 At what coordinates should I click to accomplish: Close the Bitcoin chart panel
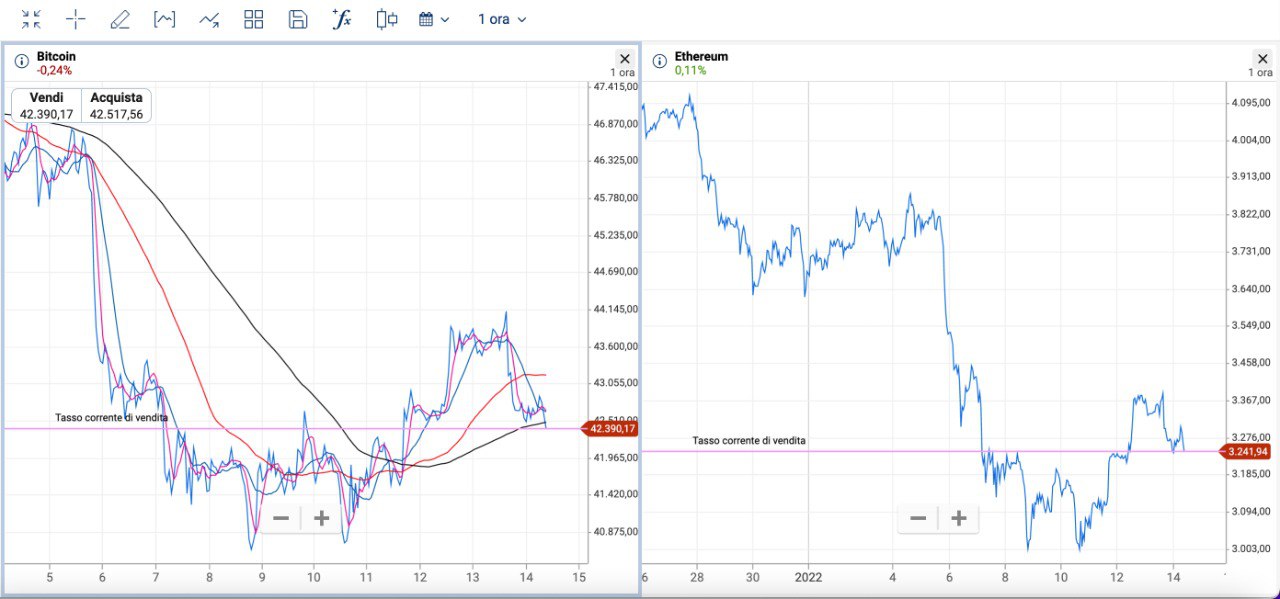(x=625, y=59)
